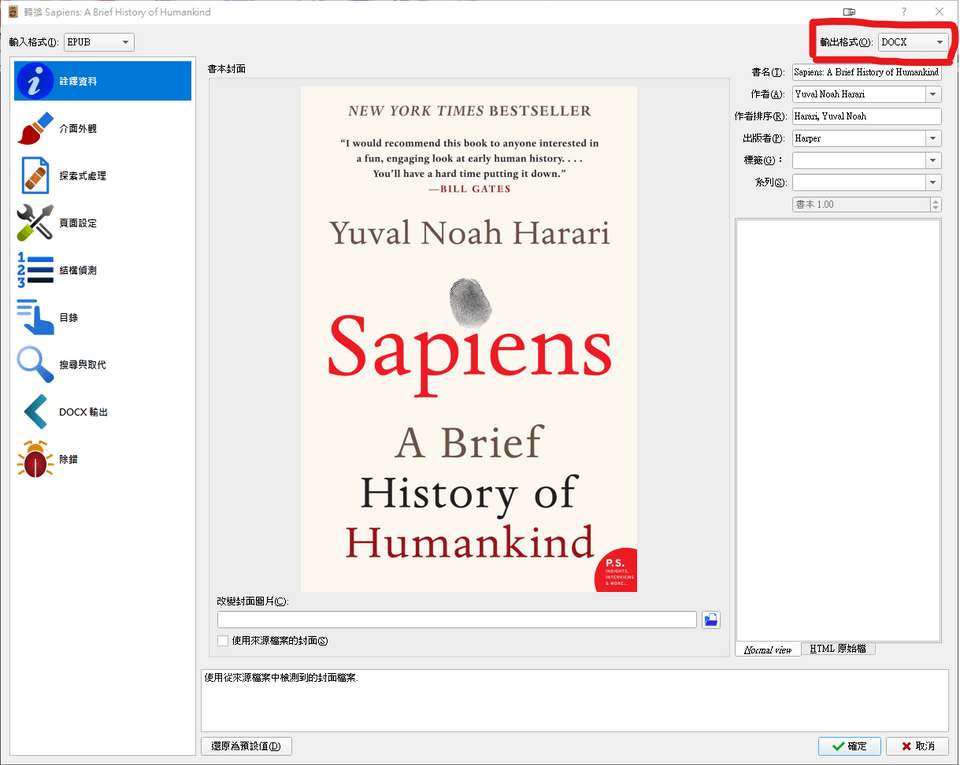This screenshot has width=960, height=765.
Task: Open 介面外觀 look and feel section
Action: 36,129
